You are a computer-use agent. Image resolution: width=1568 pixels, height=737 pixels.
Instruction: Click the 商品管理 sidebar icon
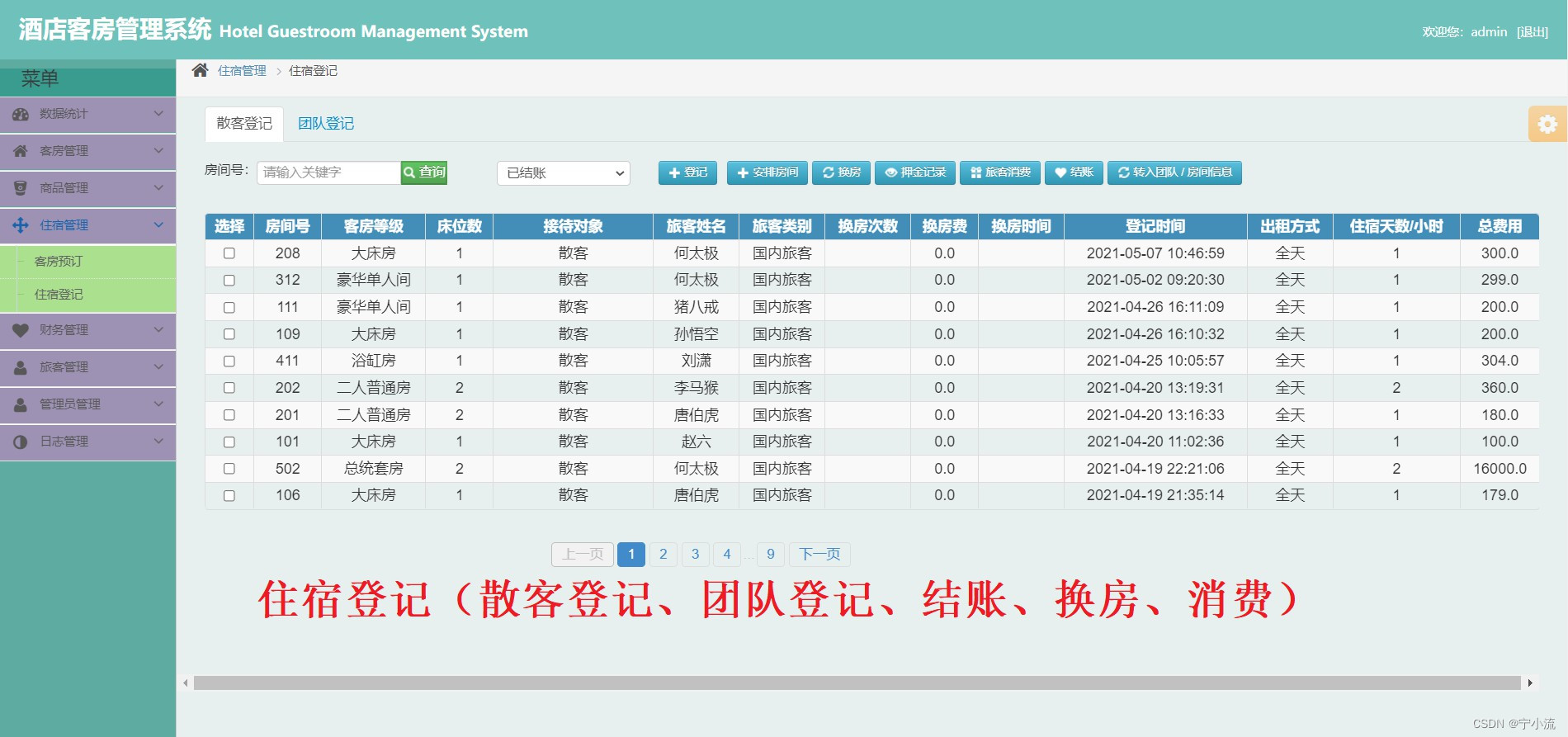point(21,188)
